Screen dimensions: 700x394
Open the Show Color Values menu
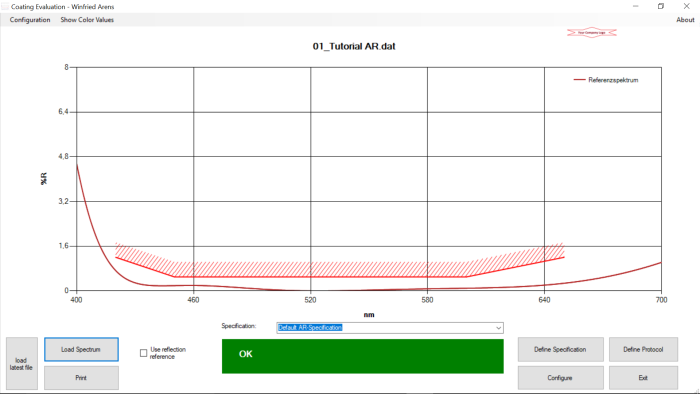87,20
